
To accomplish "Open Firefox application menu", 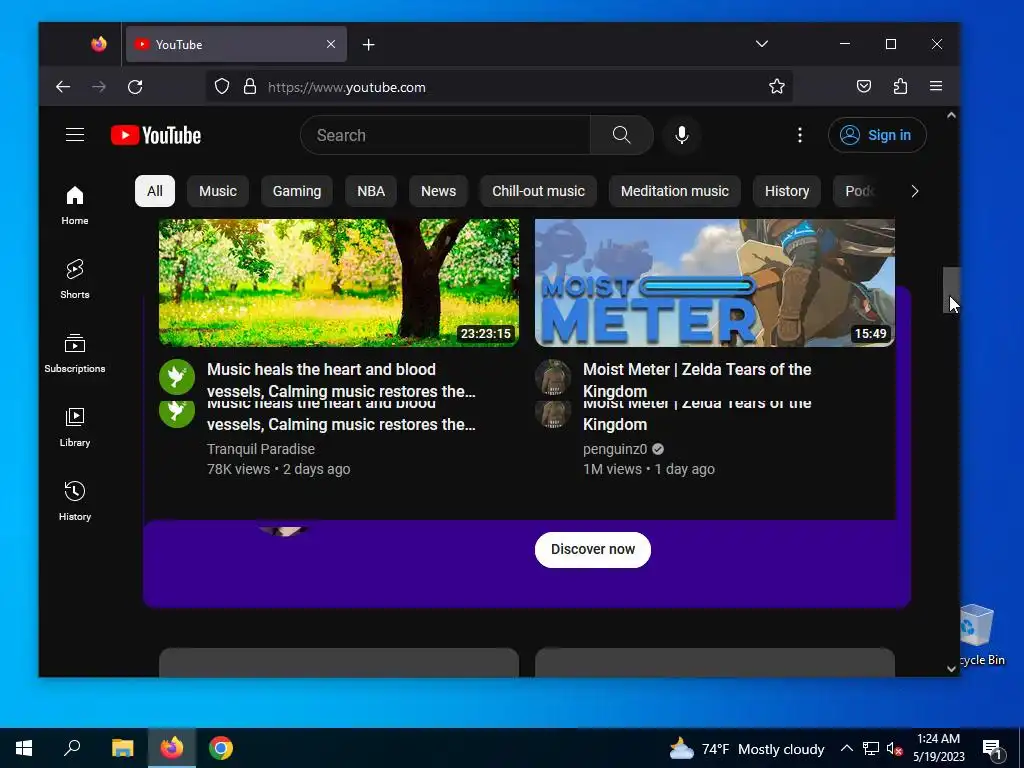I will click(x=936, y=87).
